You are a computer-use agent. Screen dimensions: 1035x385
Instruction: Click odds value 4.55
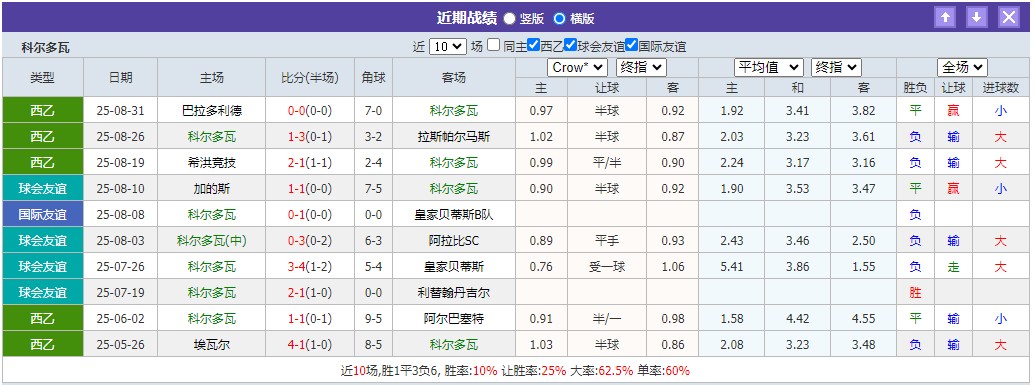863,318
